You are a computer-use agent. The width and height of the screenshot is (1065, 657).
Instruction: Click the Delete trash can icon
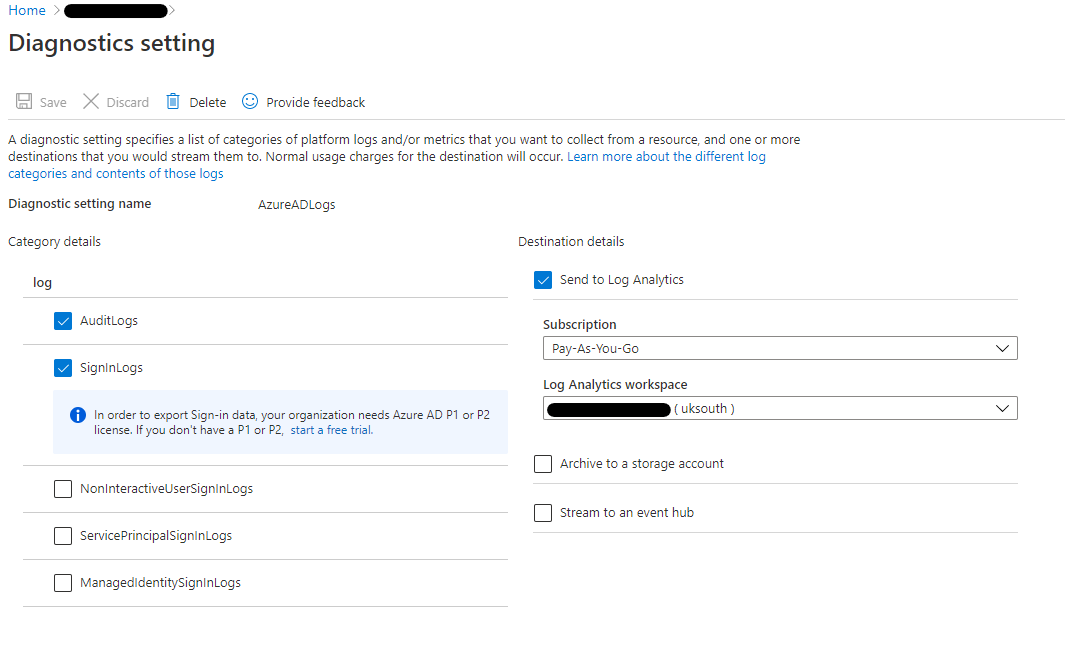pyautogui.click(x=173, y=102)
